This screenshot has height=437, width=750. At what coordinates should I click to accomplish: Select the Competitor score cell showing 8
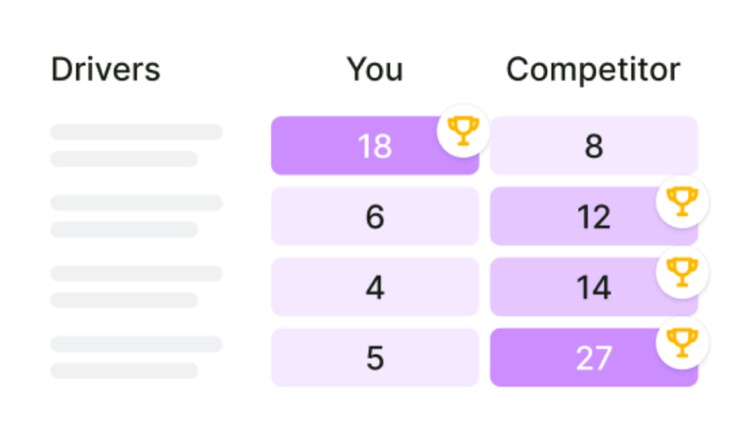(x=594, y=145)
